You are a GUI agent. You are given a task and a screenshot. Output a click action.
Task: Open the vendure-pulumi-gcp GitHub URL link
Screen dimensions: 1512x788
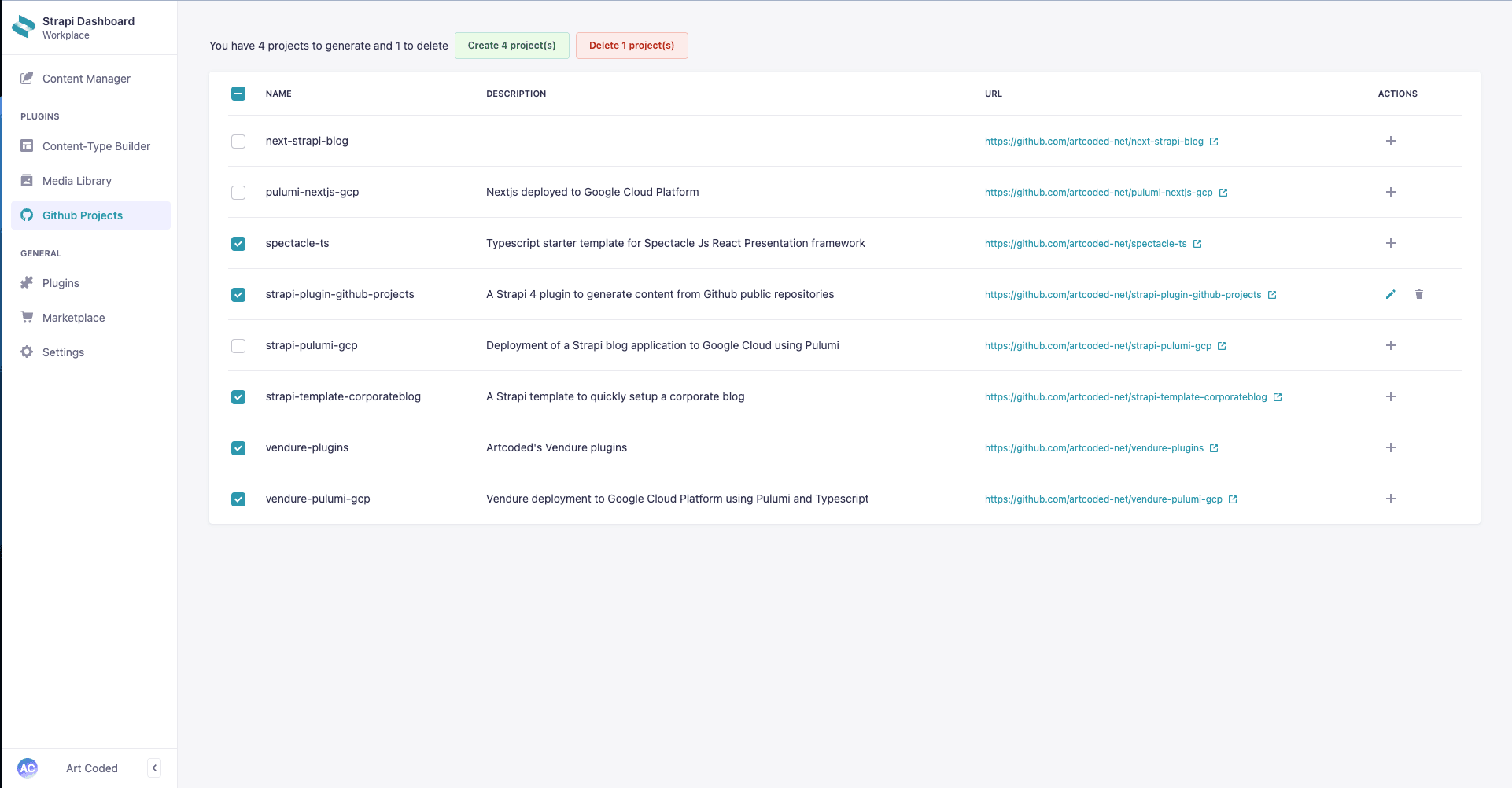point(1104,499)
